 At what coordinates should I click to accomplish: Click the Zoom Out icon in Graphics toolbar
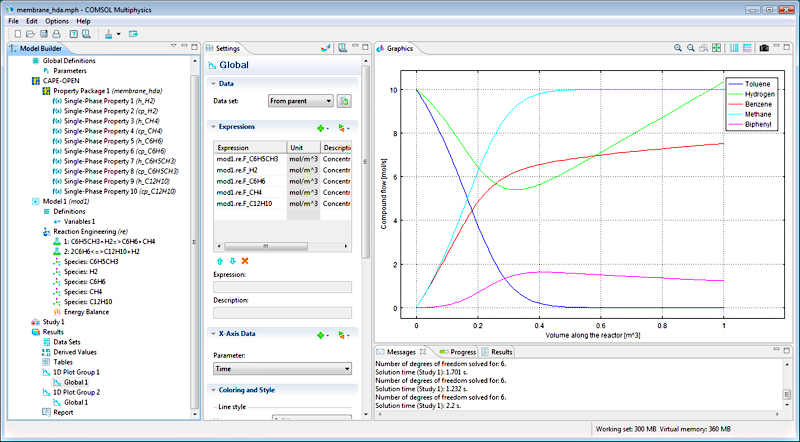click(691, 48)
